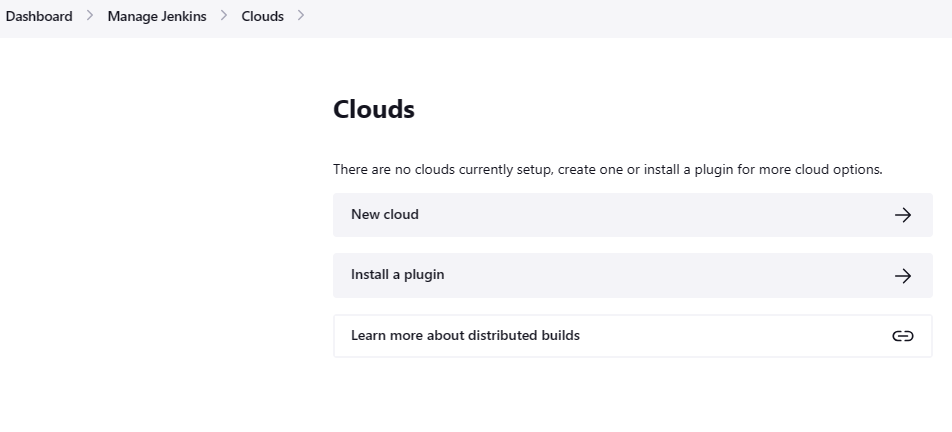Go to Dashboard via breadcrumb
The width and height of the screenshot is (952, 432).
(39, 16)
